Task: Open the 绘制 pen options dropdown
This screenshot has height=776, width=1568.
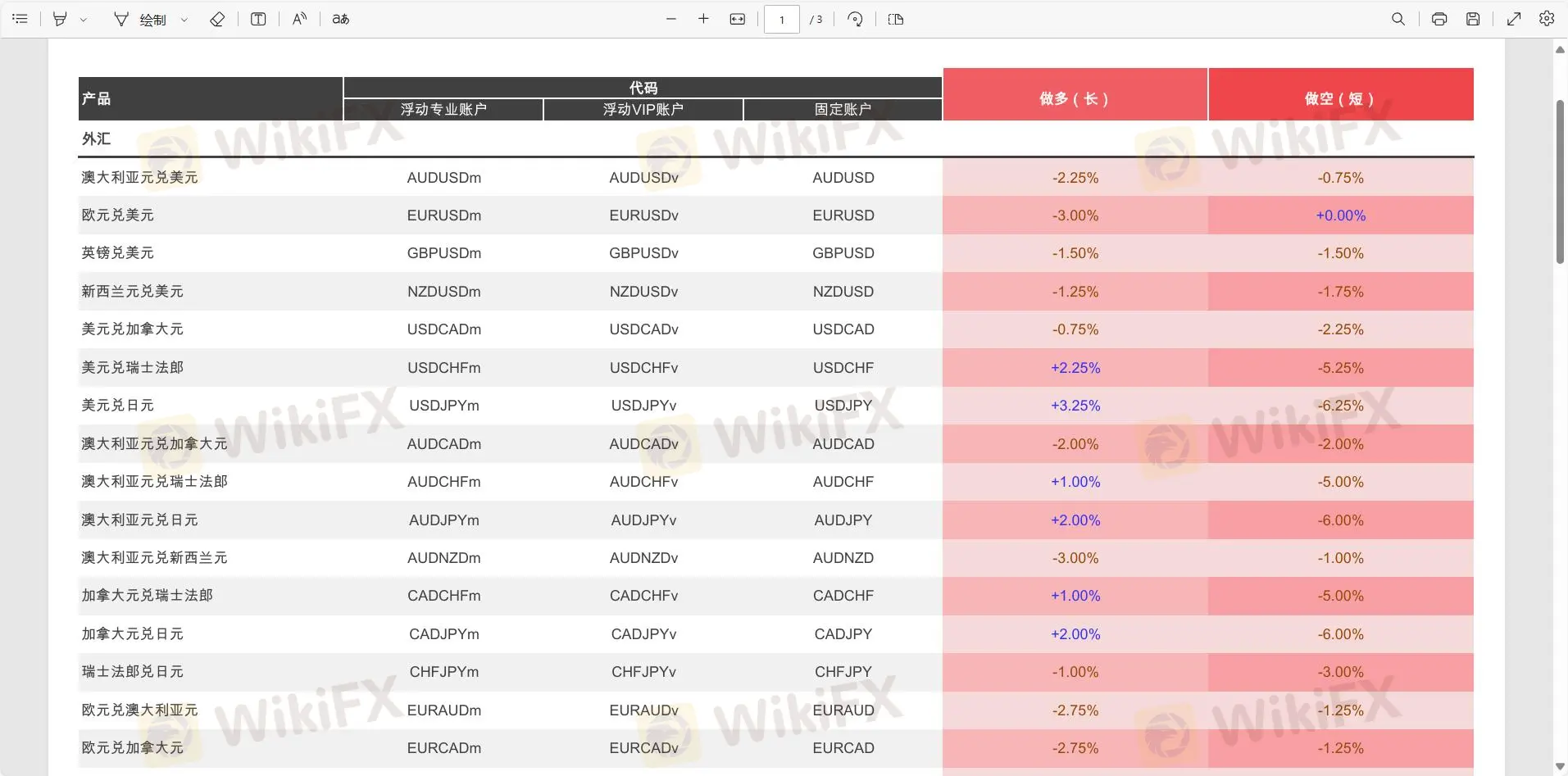Action: (x=184, y=19)
